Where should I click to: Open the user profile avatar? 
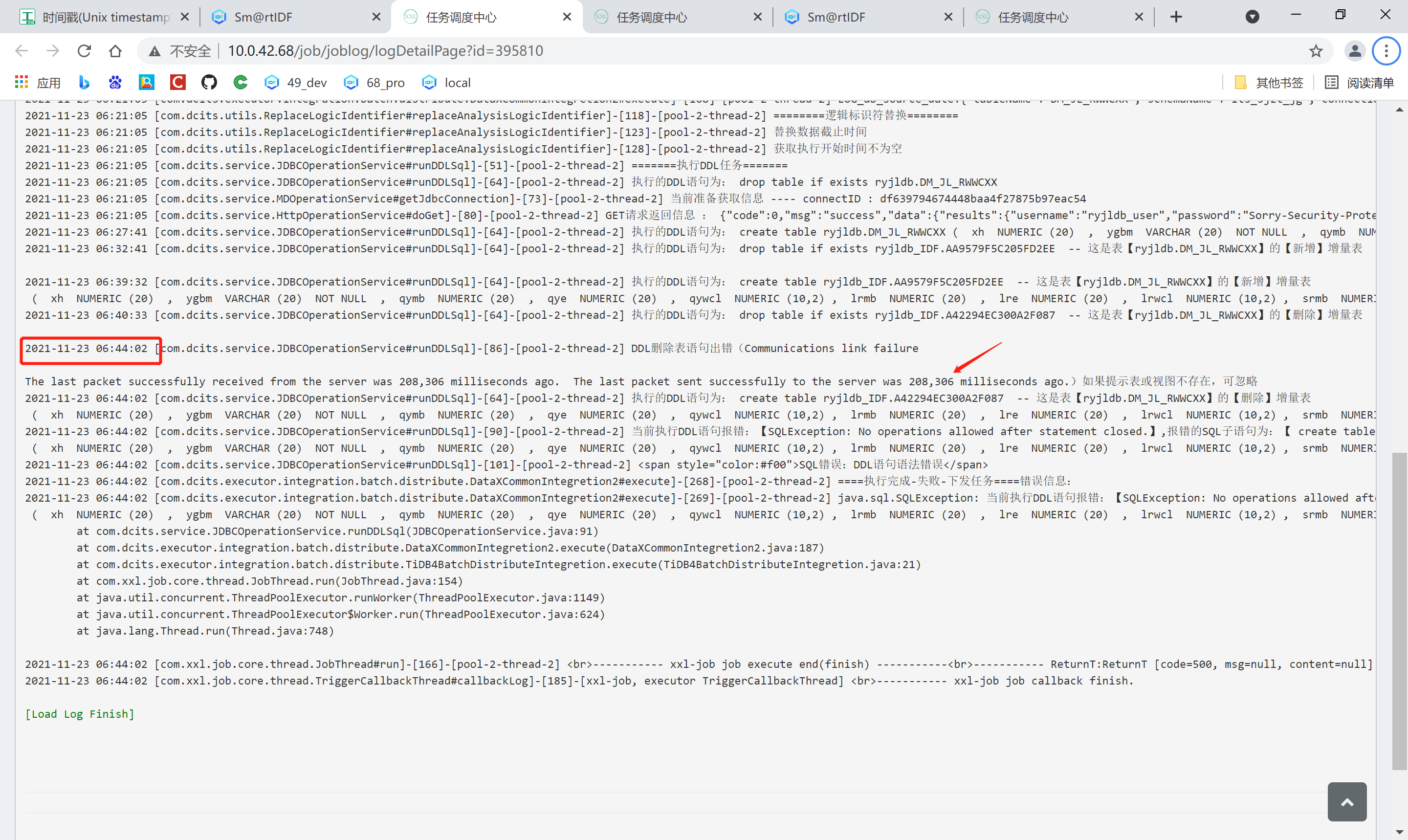[x=1355, y=51]
